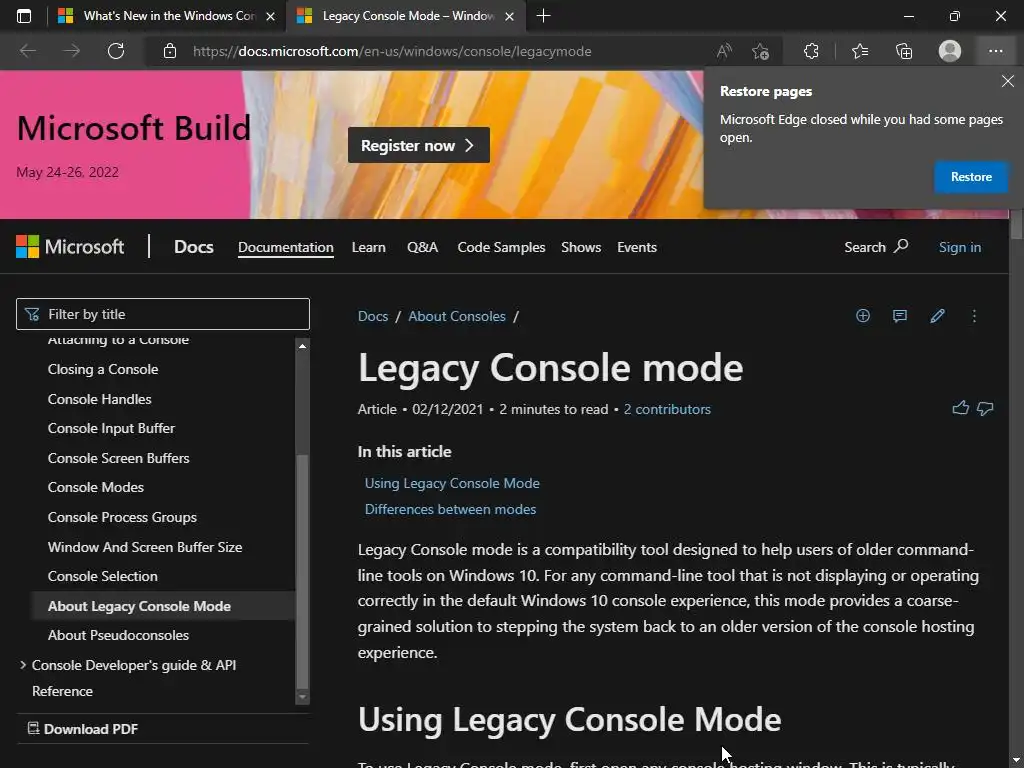Rate the article with thumbs down
This screenshot has width=1024, height=768.
pyautogui.click(x=985, y=409)
